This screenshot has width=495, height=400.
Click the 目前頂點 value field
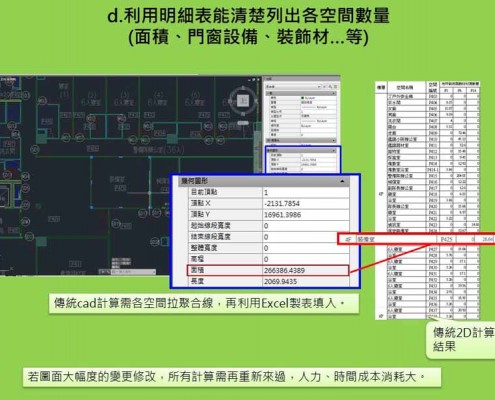306,192
